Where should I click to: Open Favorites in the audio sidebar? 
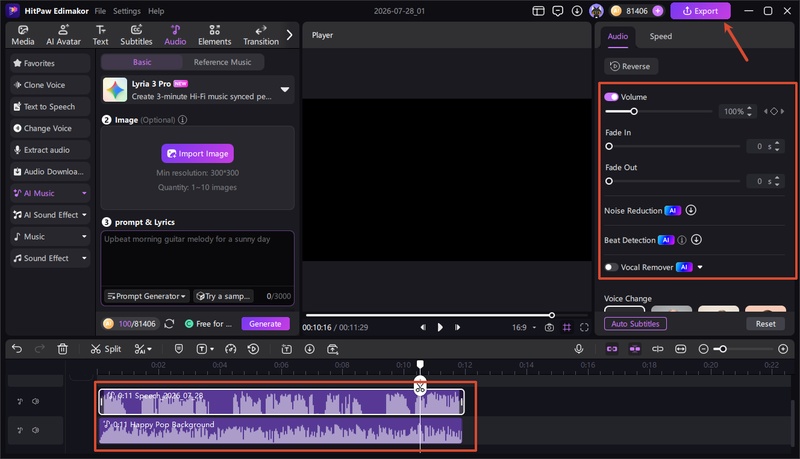coord(50,63)
